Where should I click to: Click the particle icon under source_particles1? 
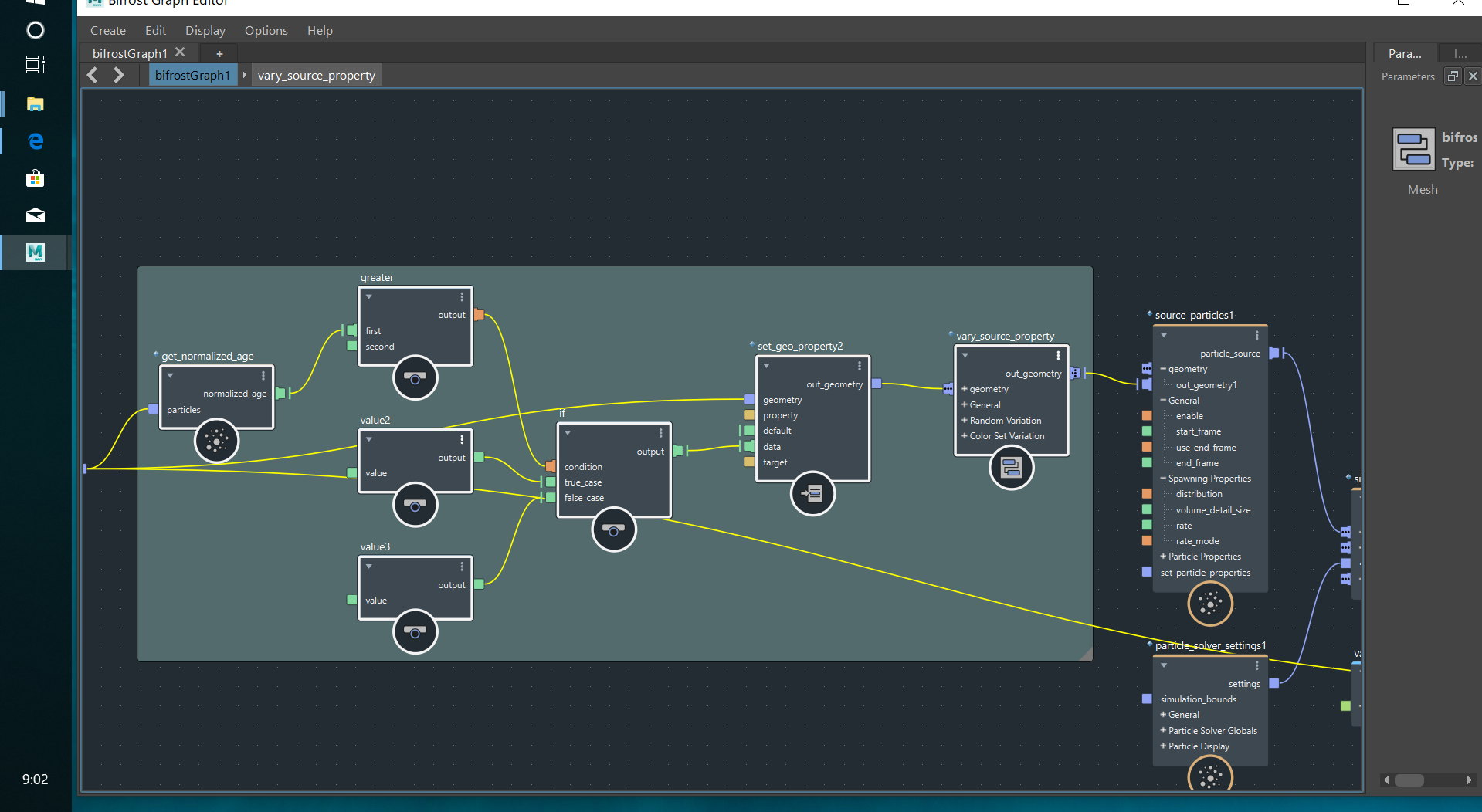point(1209,604)
